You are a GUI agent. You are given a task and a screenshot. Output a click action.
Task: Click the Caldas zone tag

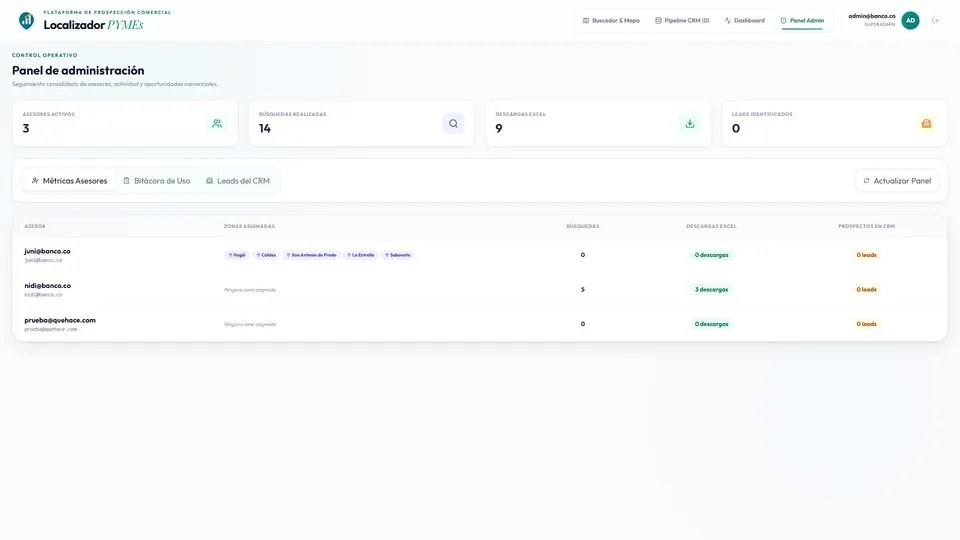click(x=266, y=255)
